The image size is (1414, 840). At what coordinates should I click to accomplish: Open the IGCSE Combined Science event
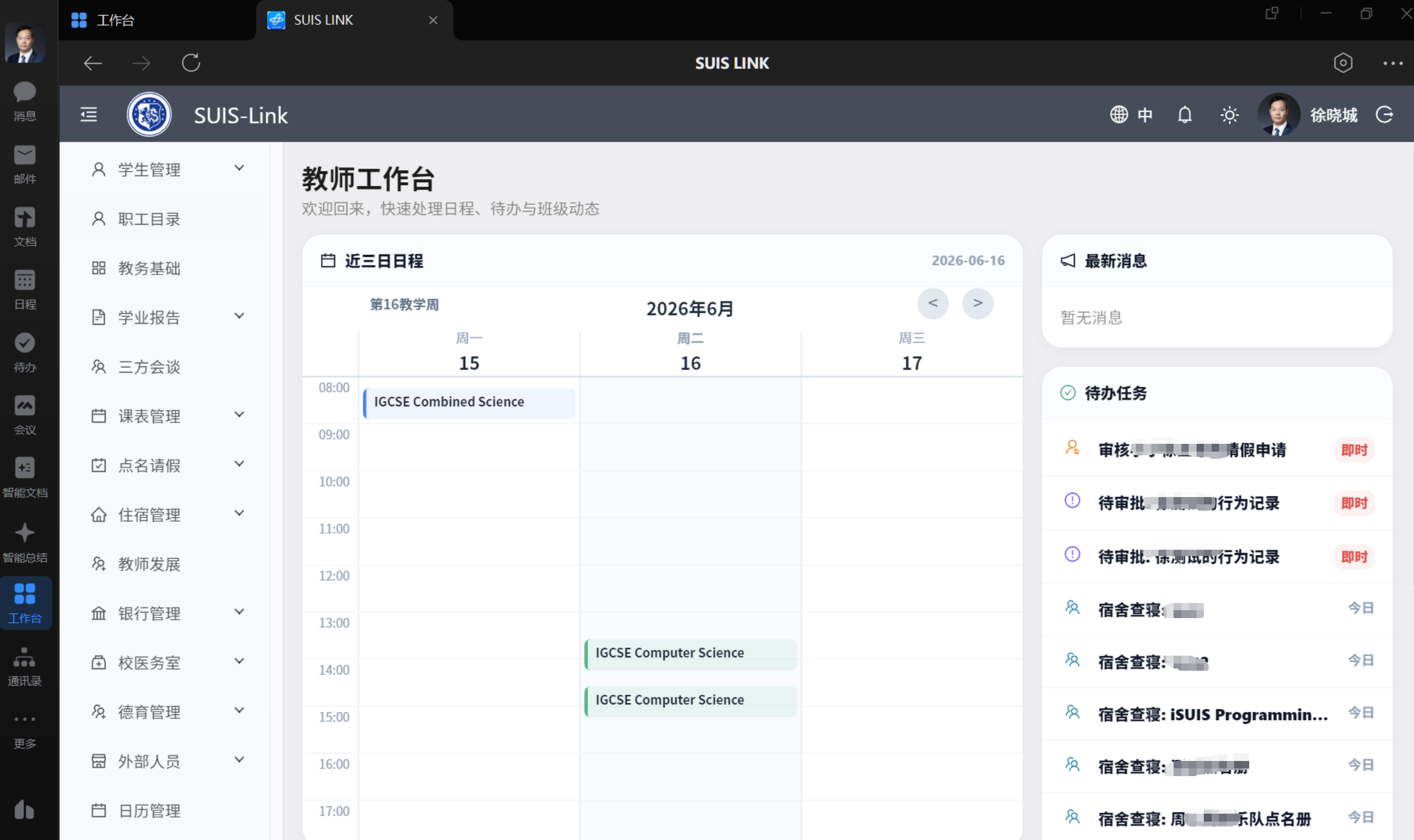coord(469,402)
